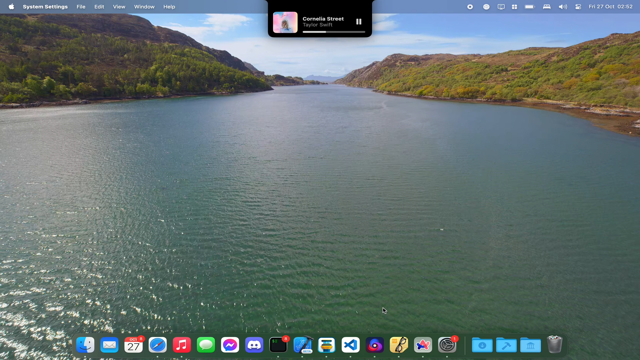Screen dimensions: 640x360
Task: Click the four-square grid menu bar icon
Action: pos(514,7)
